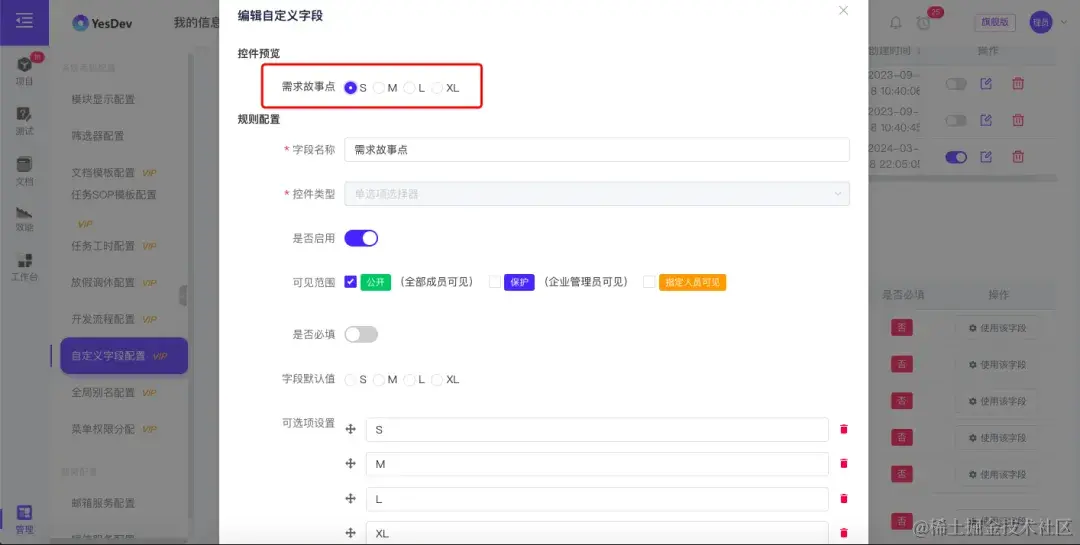Delete the field created at 10:40:06
Image resolution: width=1080 pixels, height=545 pixels.
click(1017, 83)
